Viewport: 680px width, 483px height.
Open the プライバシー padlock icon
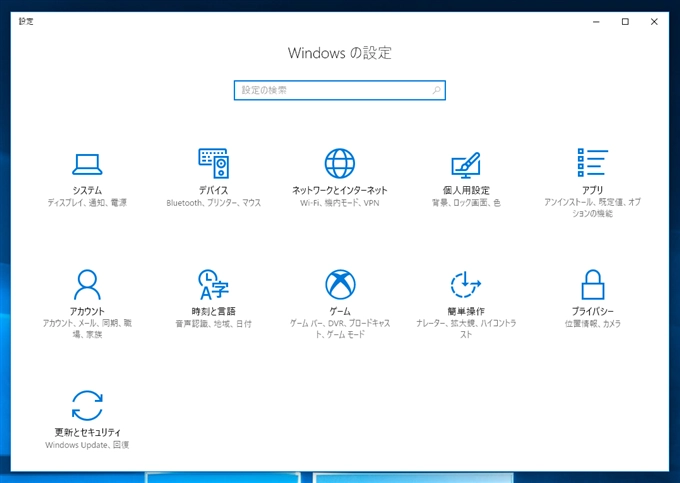coord(592,284)
